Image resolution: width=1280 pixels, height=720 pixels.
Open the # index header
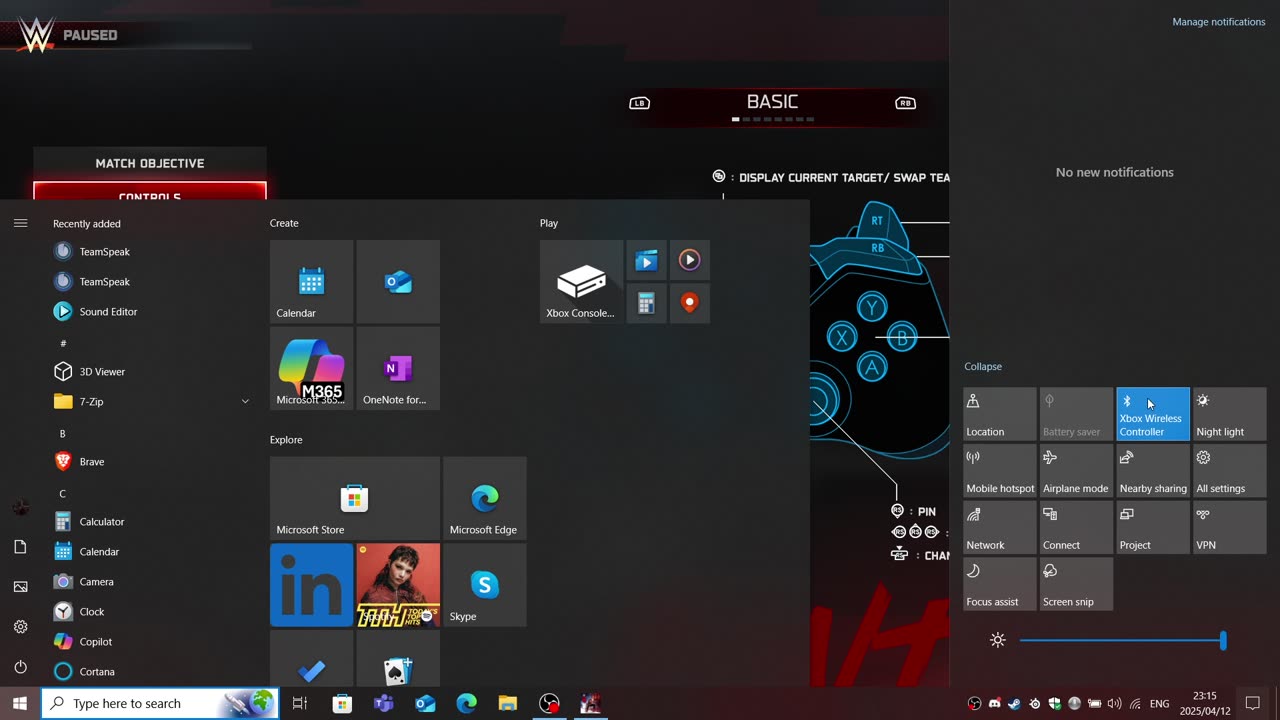[x=63, y=343]
